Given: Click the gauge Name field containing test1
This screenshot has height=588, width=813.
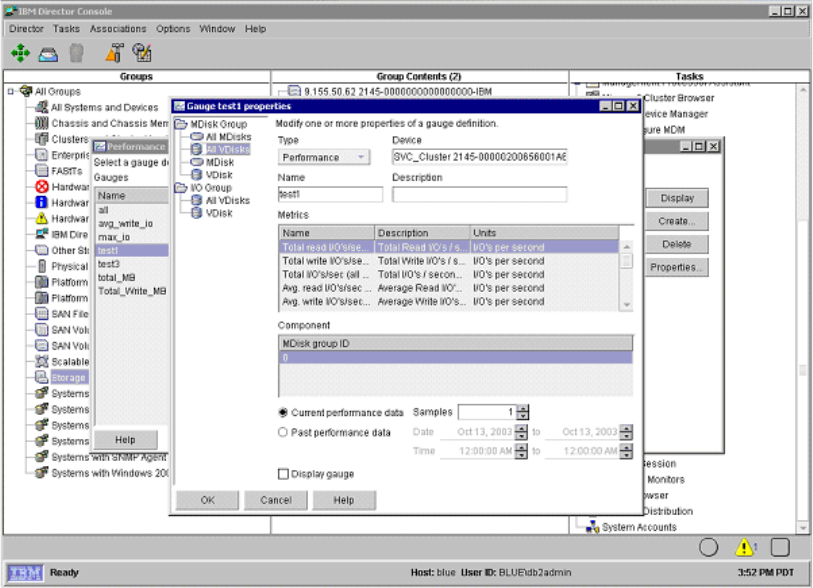Looking at the screenshot, I should (x=330, y=195).
